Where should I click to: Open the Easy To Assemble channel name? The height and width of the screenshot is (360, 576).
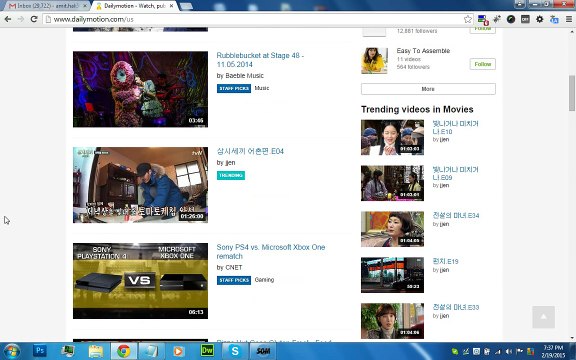pyautogui.click(x=423, y=51)
